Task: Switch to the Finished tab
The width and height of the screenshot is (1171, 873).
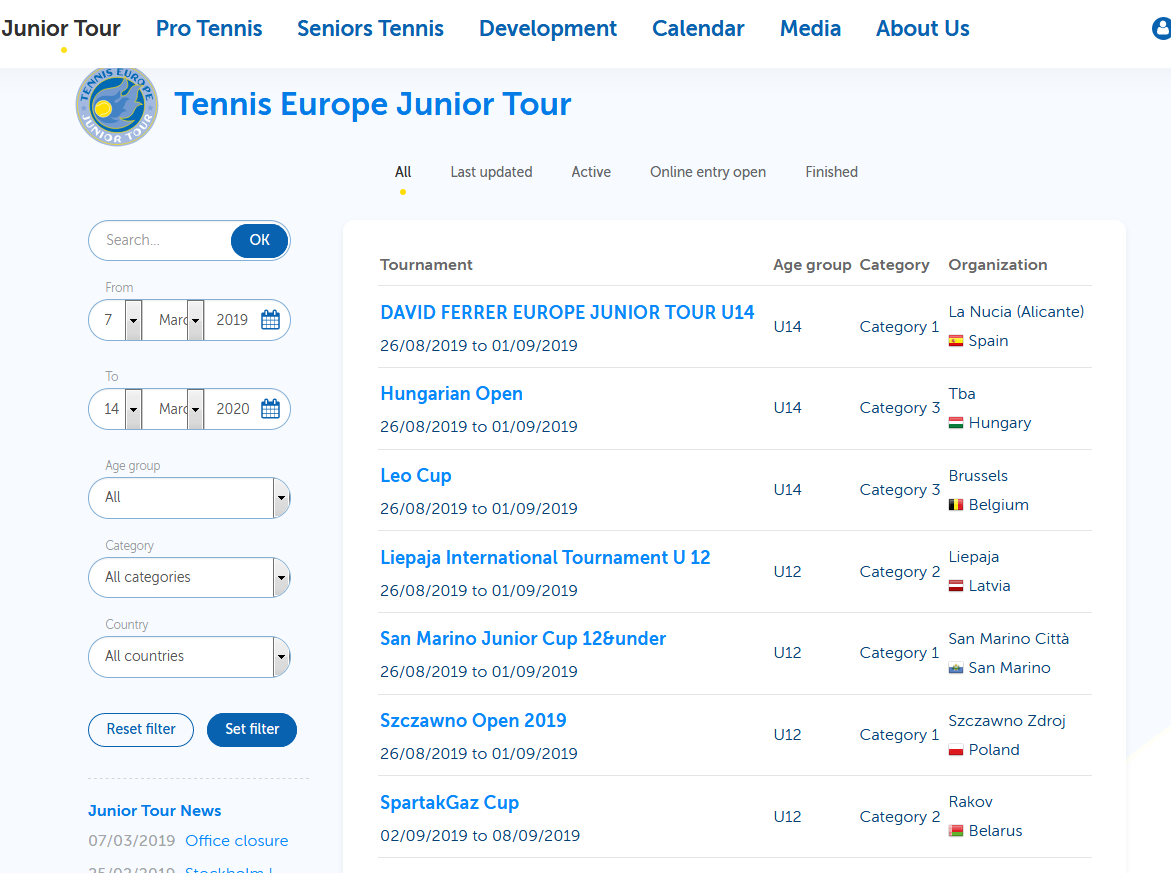Action: 831,172
